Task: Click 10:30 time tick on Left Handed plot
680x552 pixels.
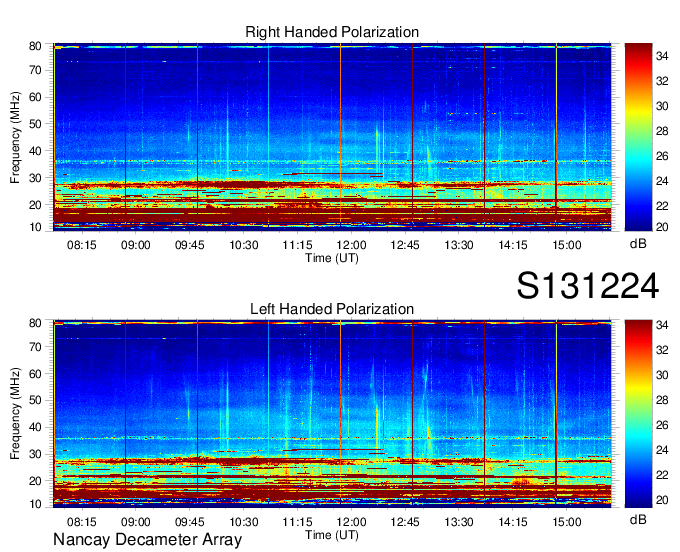Action: [243, 522]
